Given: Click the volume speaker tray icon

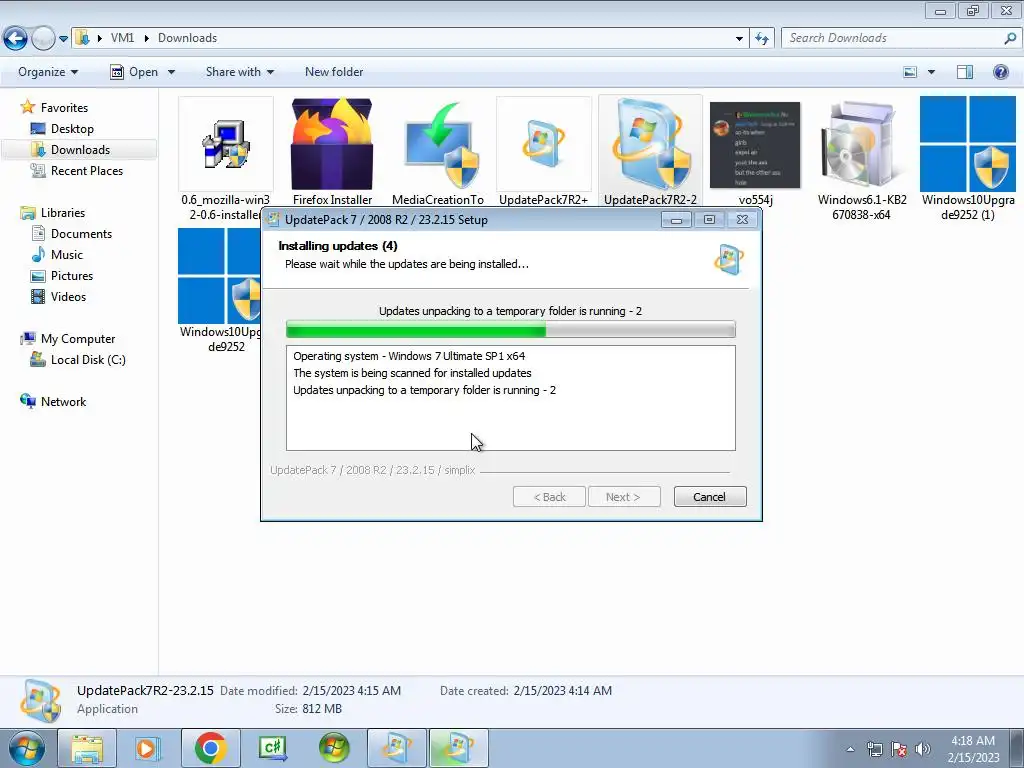Looking at the screenshot, I should click(x=923, y=749).
